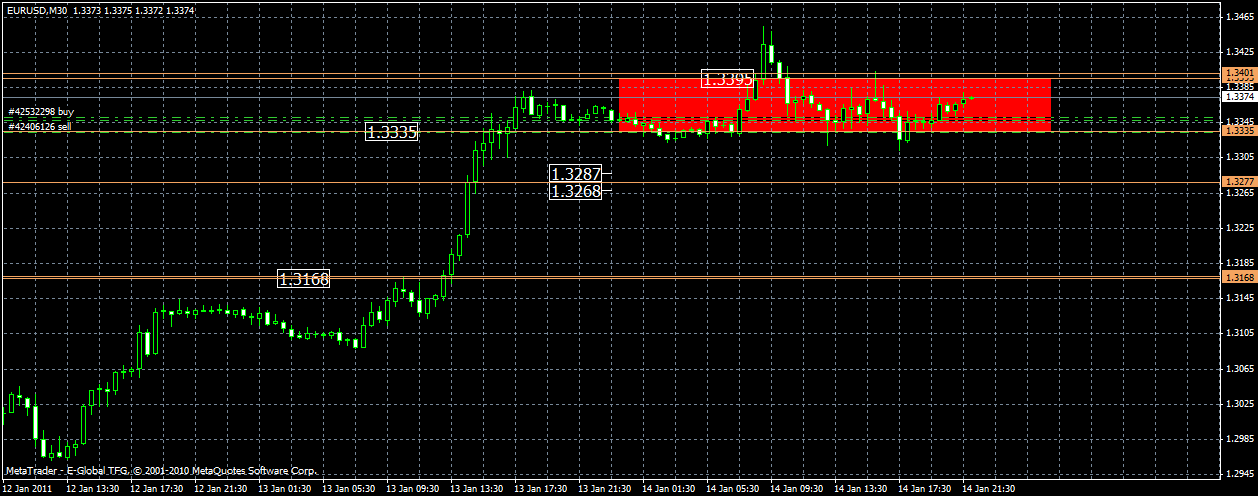The image size is (1258, 496).
Task: Click the 13 Jan 09:30 time label
Action: 413,489
